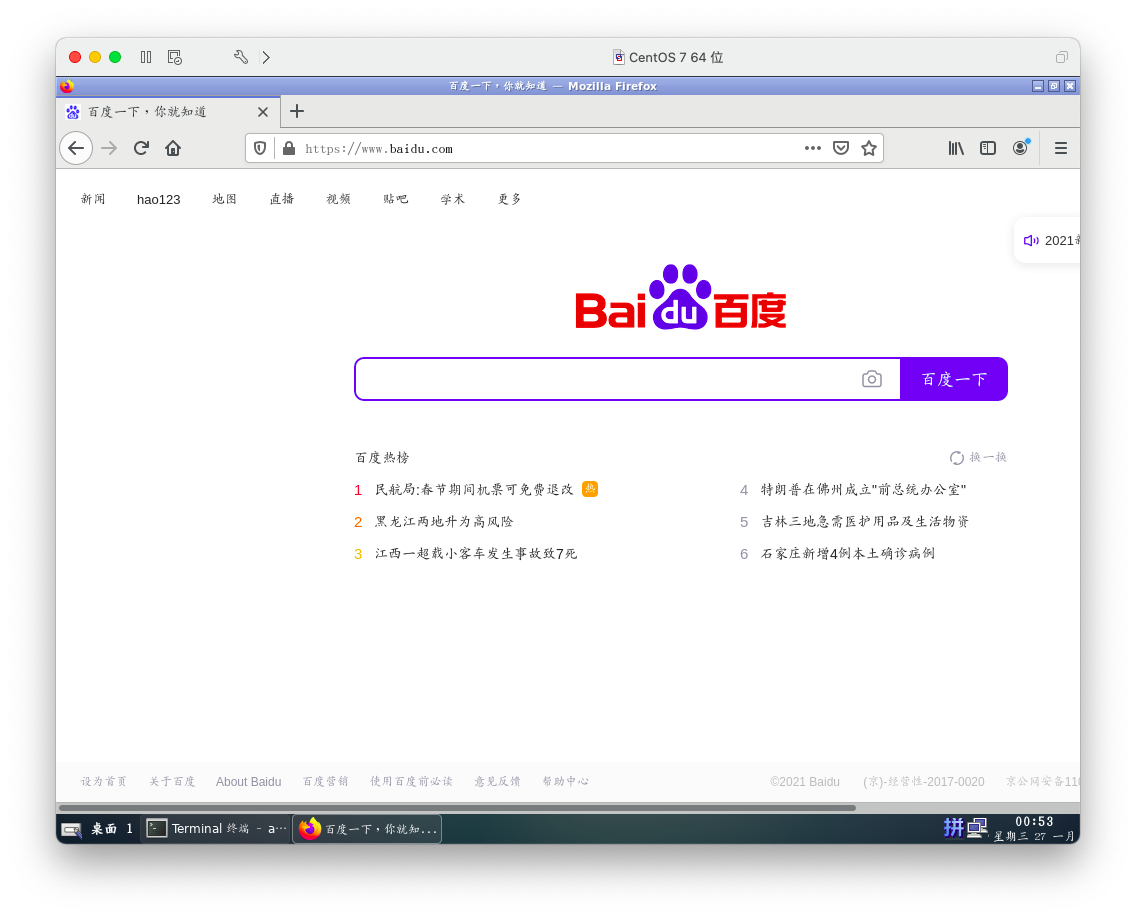Open 帮助中心 help center link

point(565,782)
